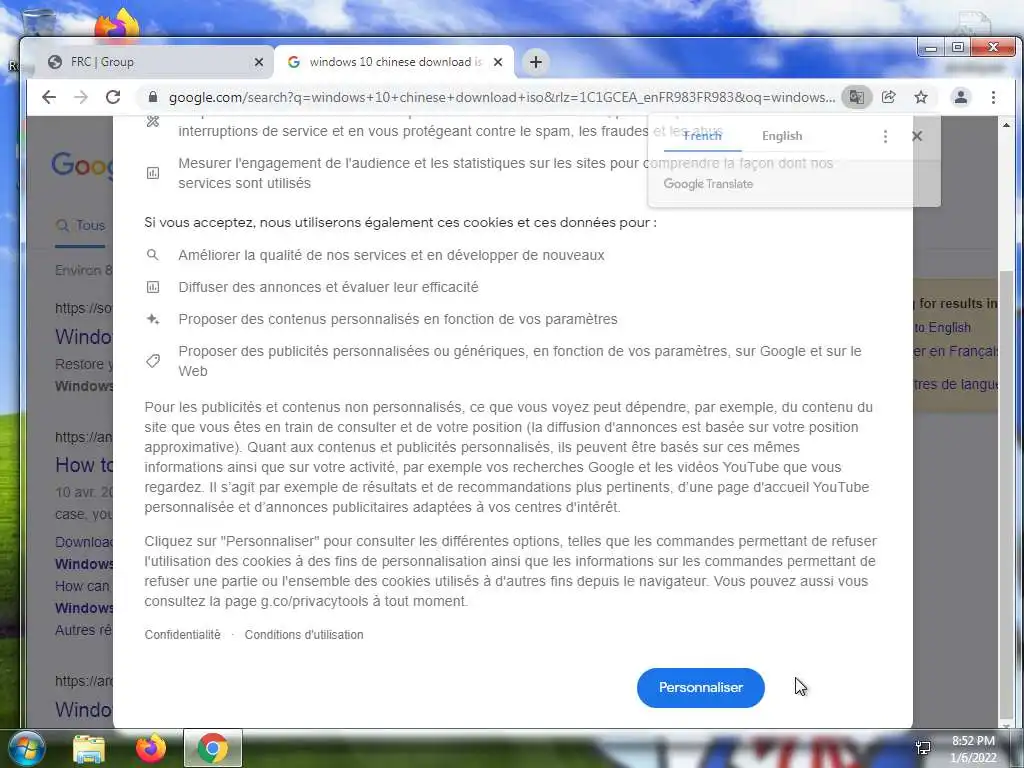This screenshot has height=768, width=1024.
Task: Open a new tab with plus button
Action: (x=536, y=62)
